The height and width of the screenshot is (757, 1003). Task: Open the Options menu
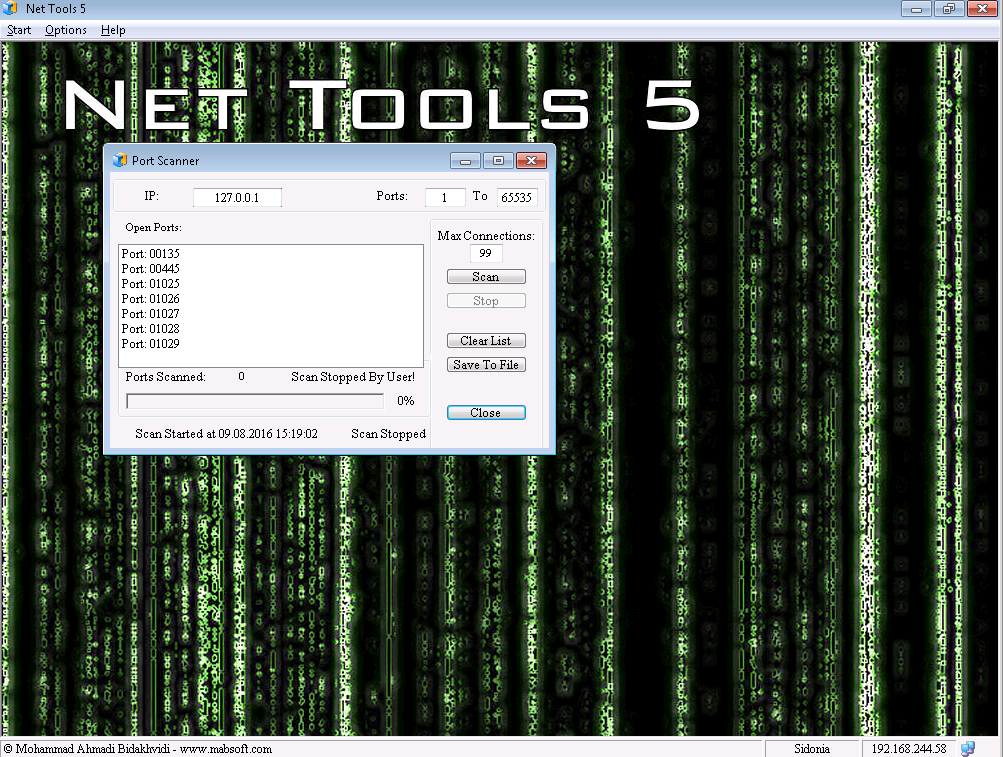point(66,30)
